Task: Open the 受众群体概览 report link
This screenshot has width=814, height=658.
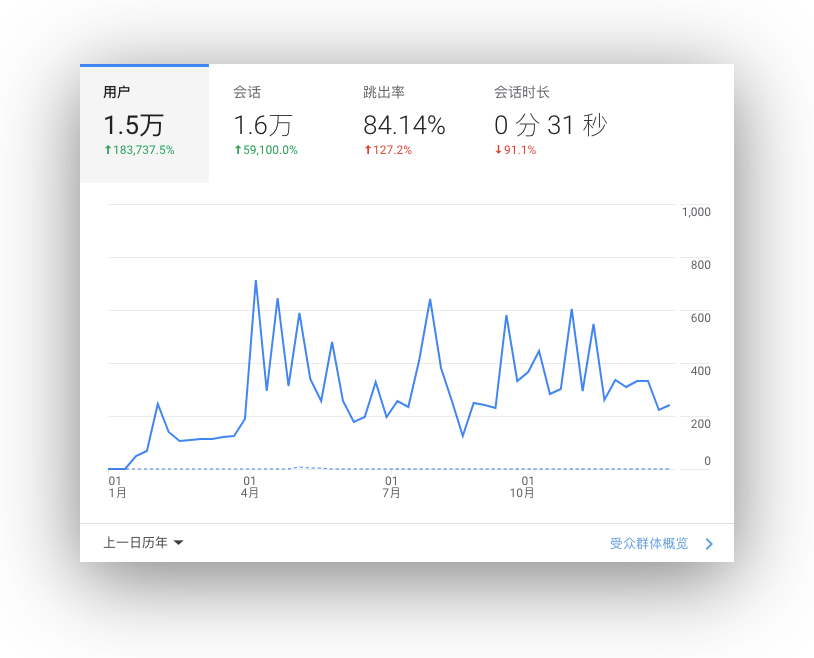Action: tap(649, 544)
